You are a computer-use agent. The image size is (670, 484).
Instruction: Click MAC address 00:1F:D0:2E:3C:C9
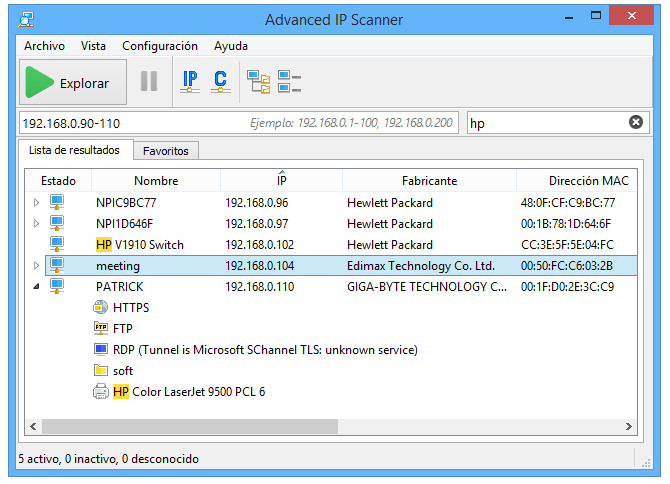(567, 287)
